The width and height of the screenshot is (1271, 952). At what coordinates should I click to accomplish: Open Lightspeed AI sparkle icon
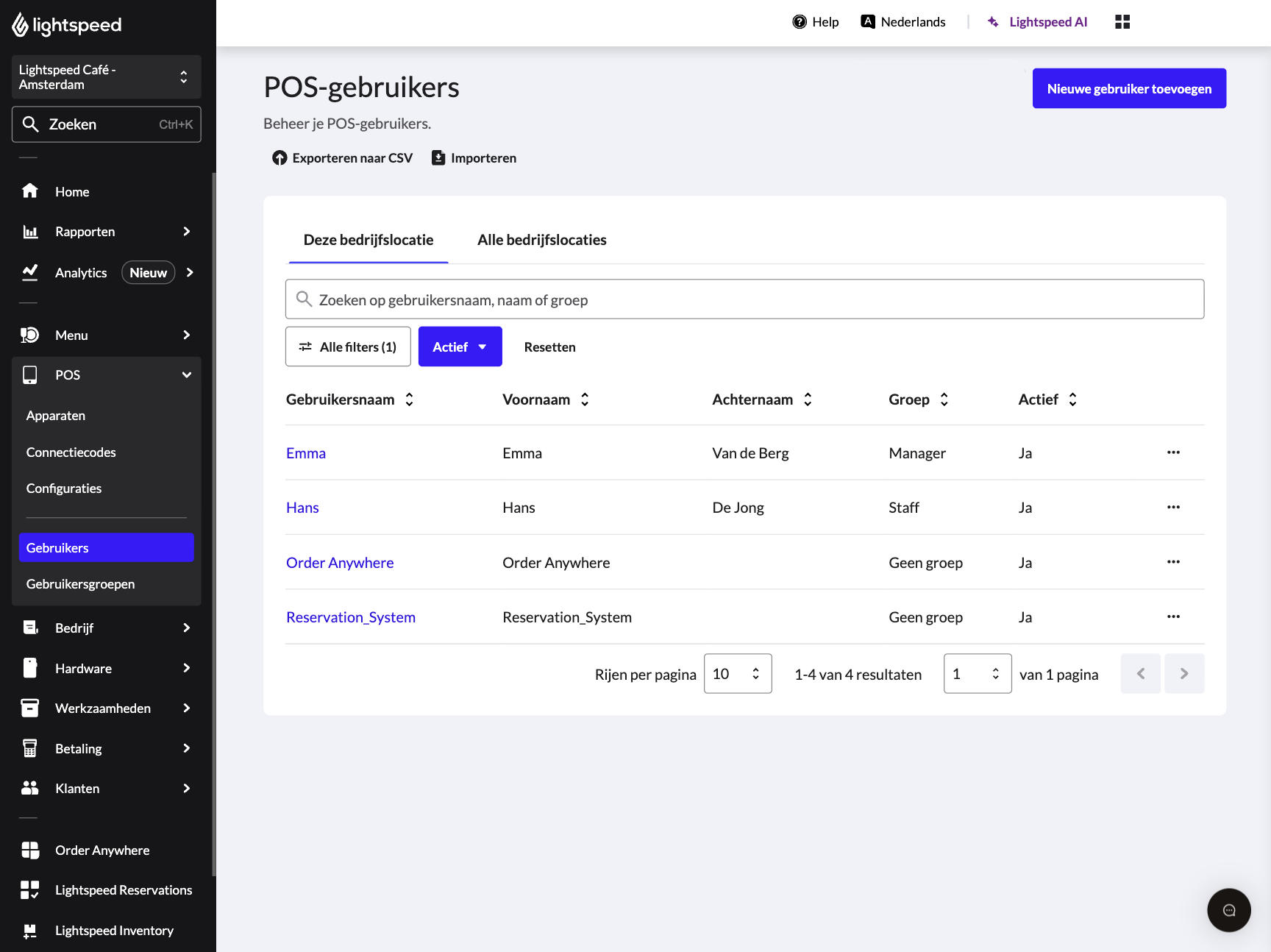pos(993,22)
